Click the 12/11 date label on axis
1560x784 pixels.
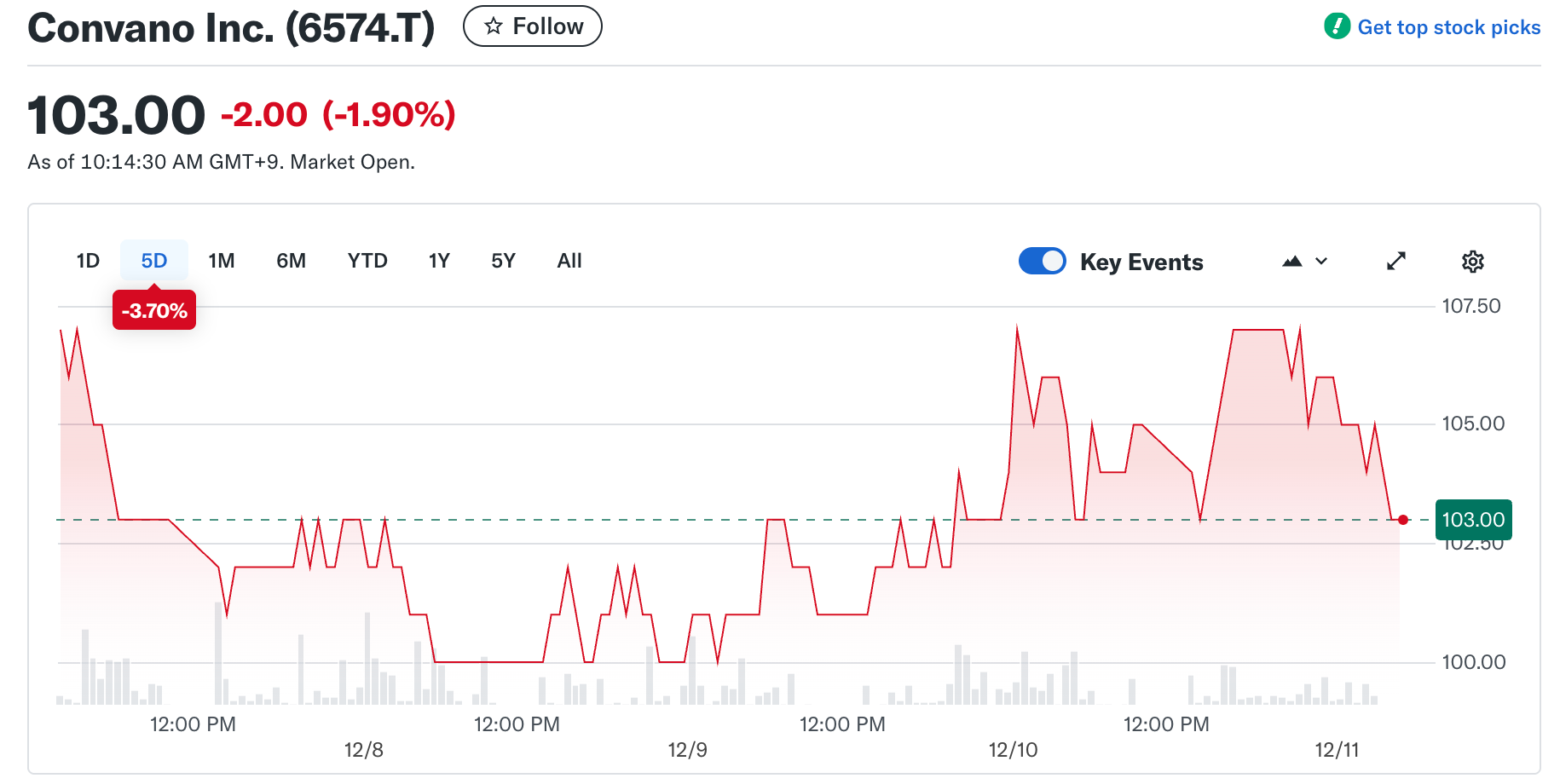1337,750
